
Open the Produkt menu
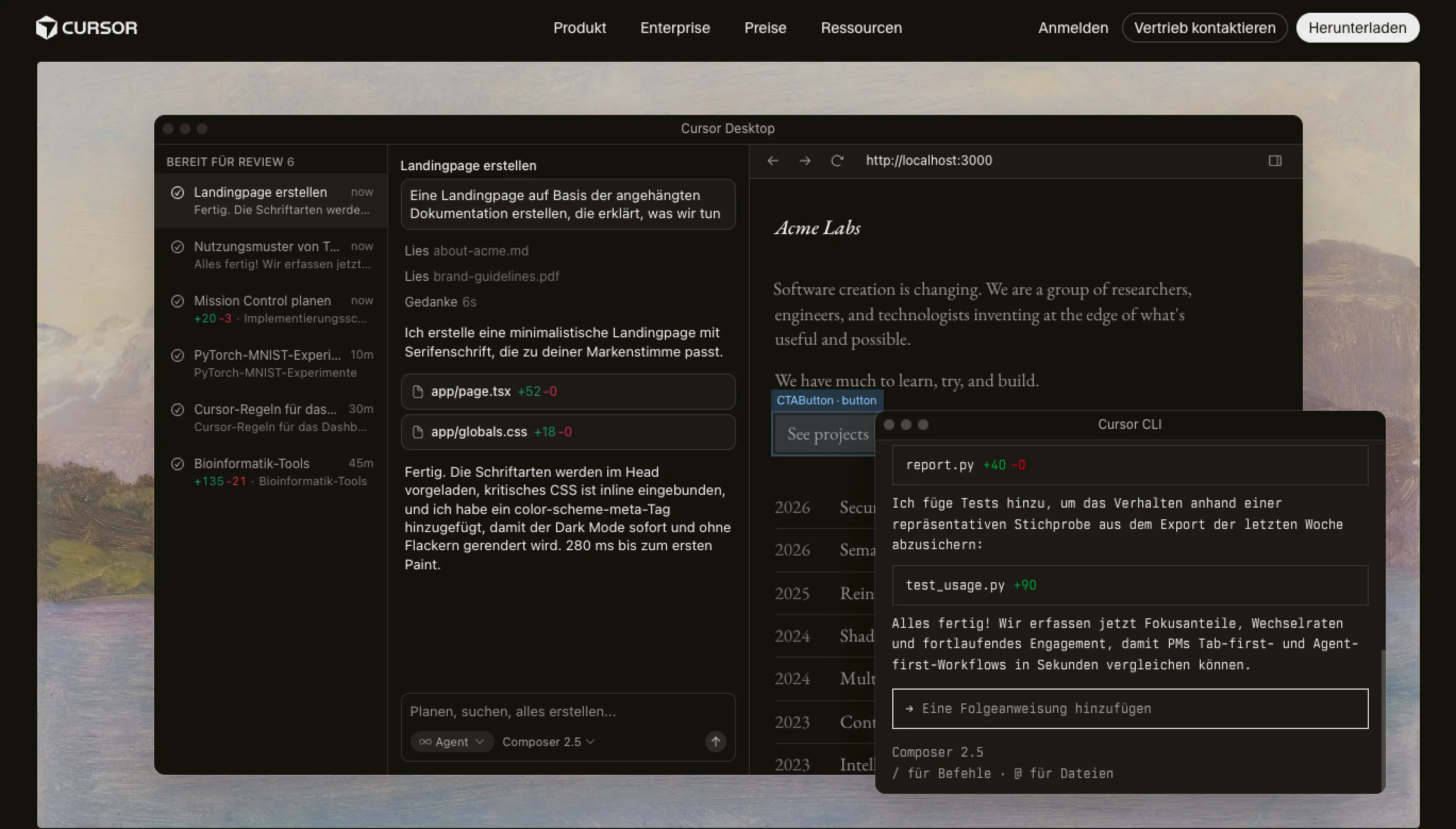[x=579, y=27]
